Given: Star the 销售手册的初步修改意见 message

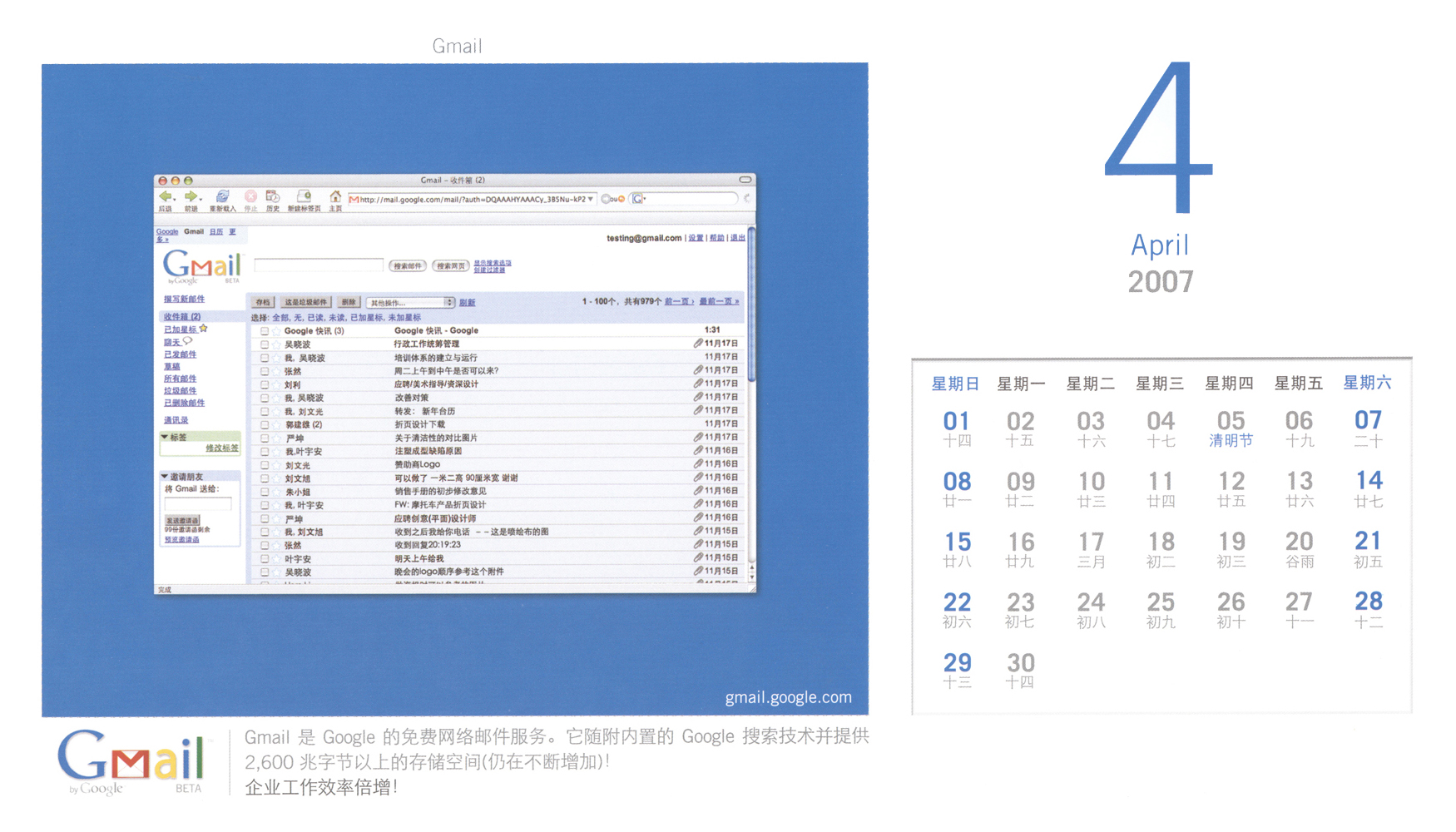Looking at the screenshot, I should click(x=276, y=492).
